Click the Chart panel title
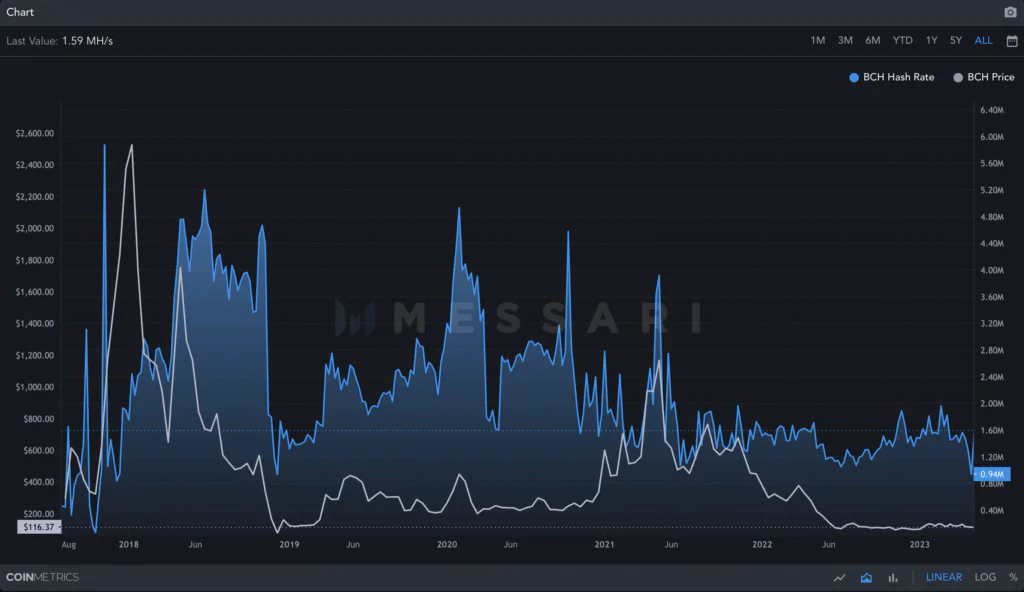This screenshot has height=592, width=1024. [20, 12]
